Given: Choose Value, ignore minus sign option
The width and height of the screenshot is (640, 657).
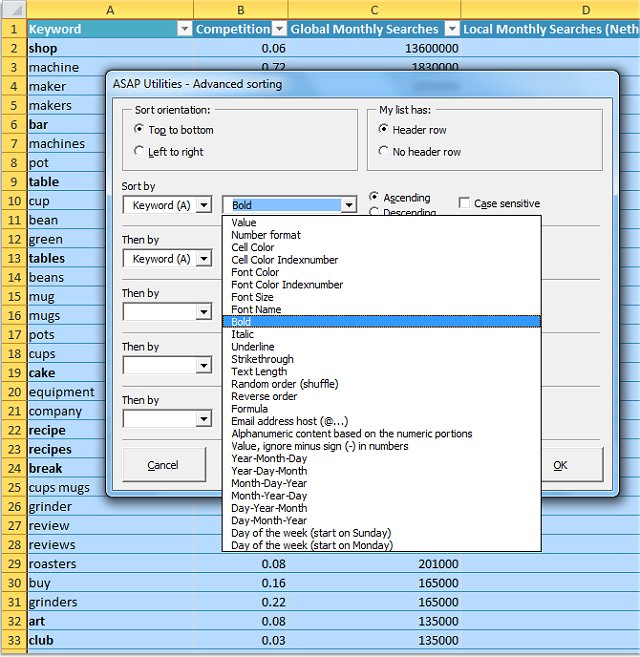Looking at the screenshot, I should click(381, 446).
